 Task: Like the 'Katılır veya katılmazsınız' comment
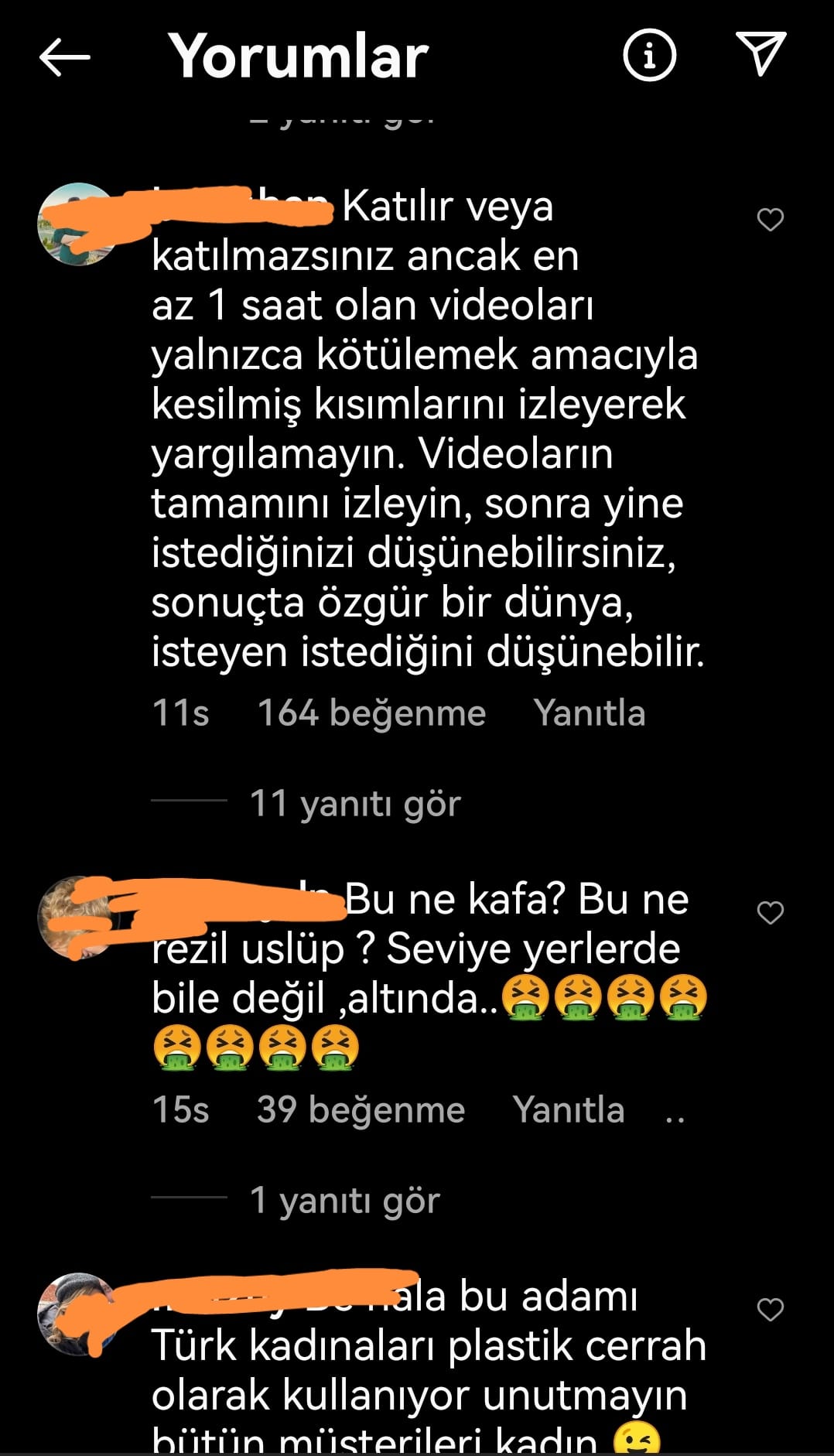point(770,220)
